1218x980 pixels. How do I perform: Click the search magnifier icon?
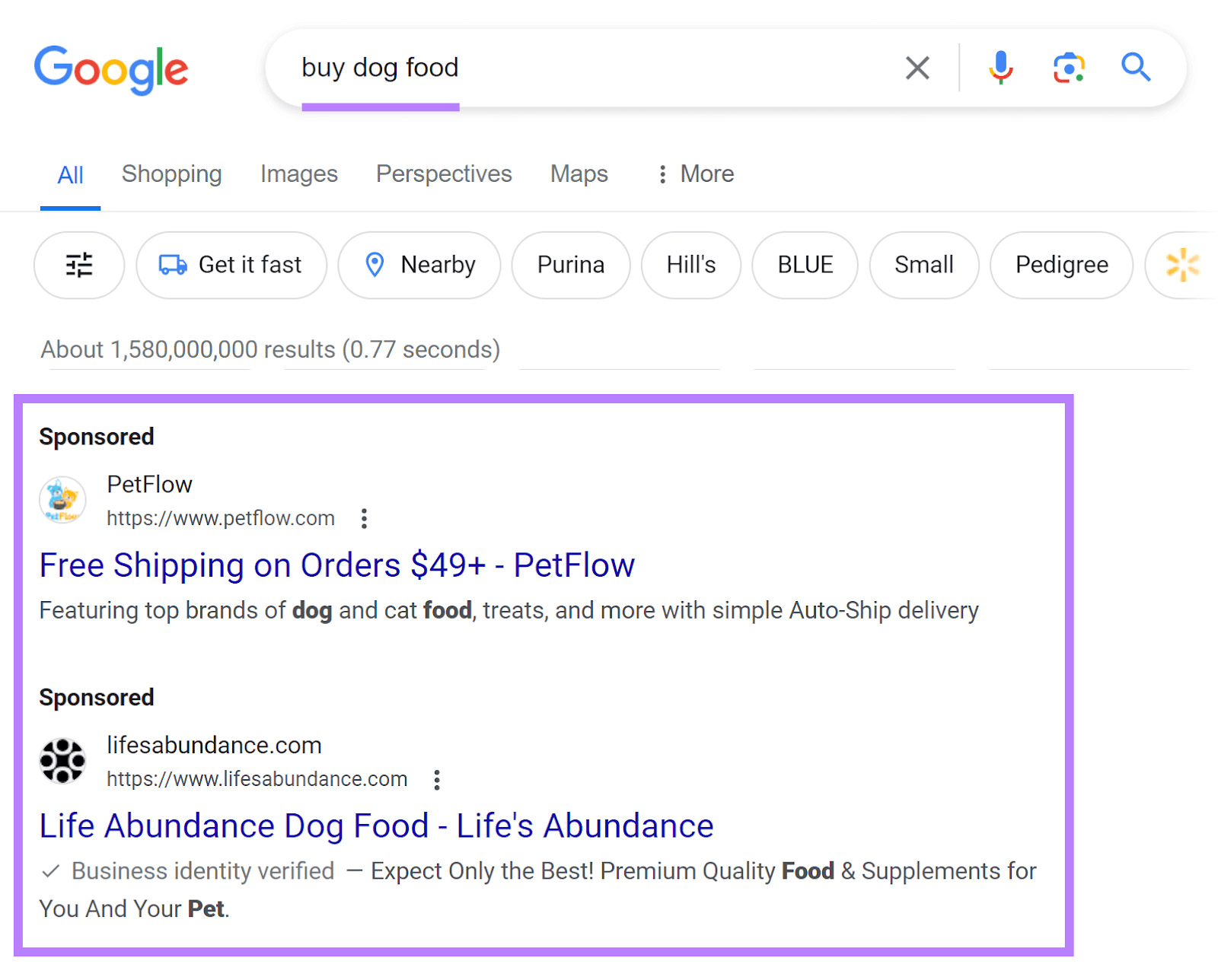pos(1135,68)
